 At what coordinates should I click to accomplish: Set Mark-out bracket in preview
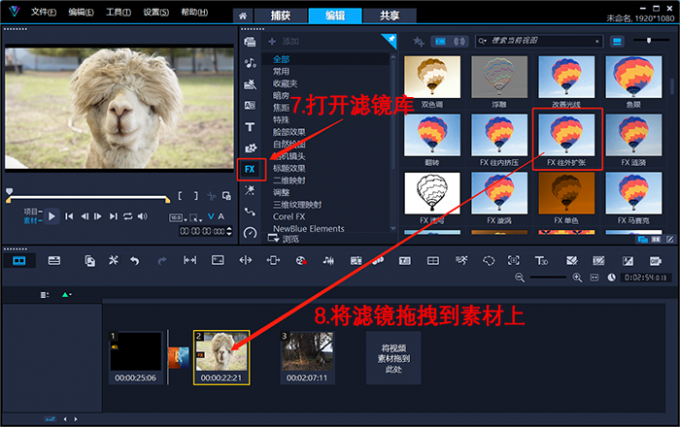click(196, 196)
